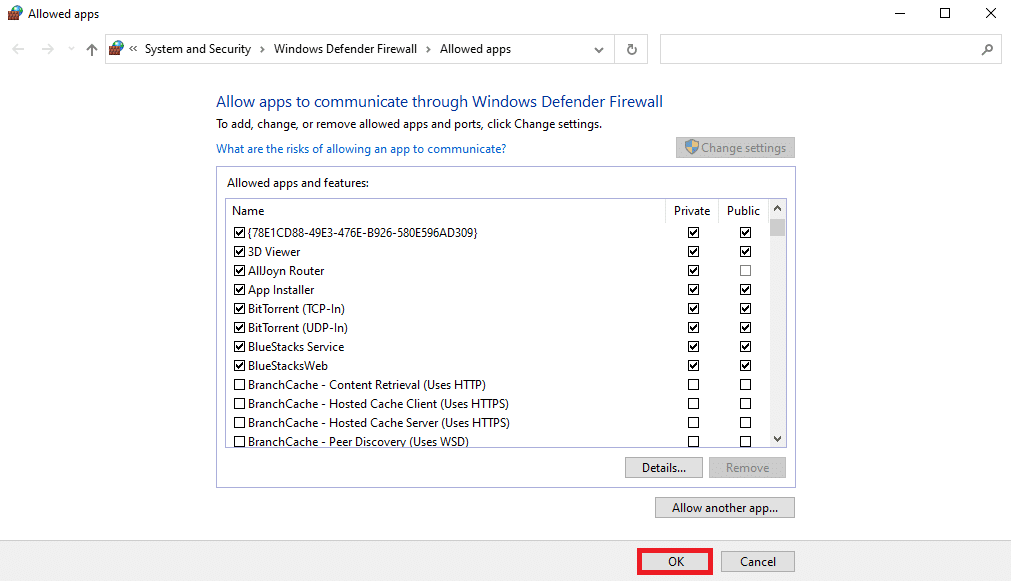Open the risks of allowing an app link
The width and height of the screenshot is (1011, 581).
coord(361,149)
